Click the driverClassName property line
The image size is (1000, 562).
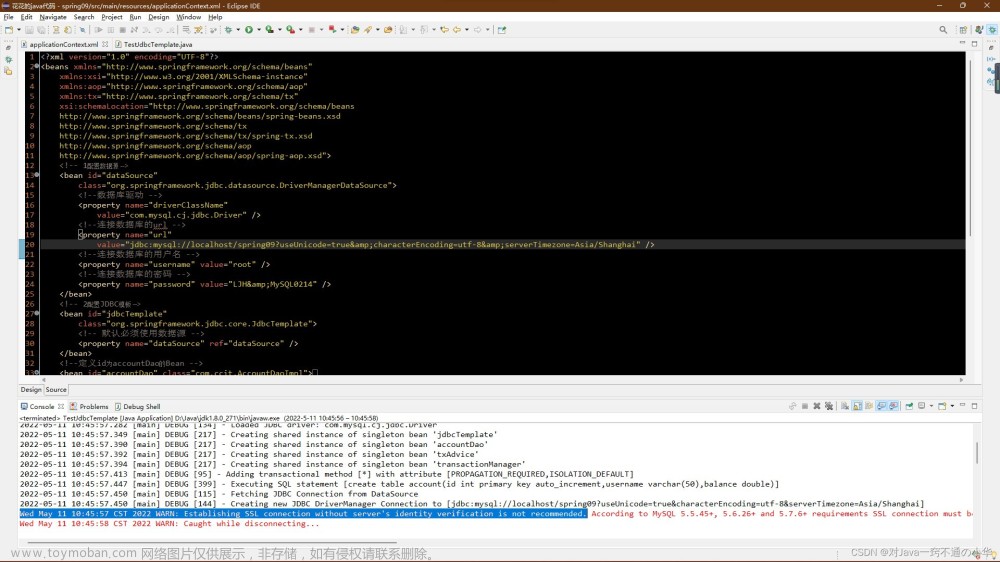tap(153, 205)
